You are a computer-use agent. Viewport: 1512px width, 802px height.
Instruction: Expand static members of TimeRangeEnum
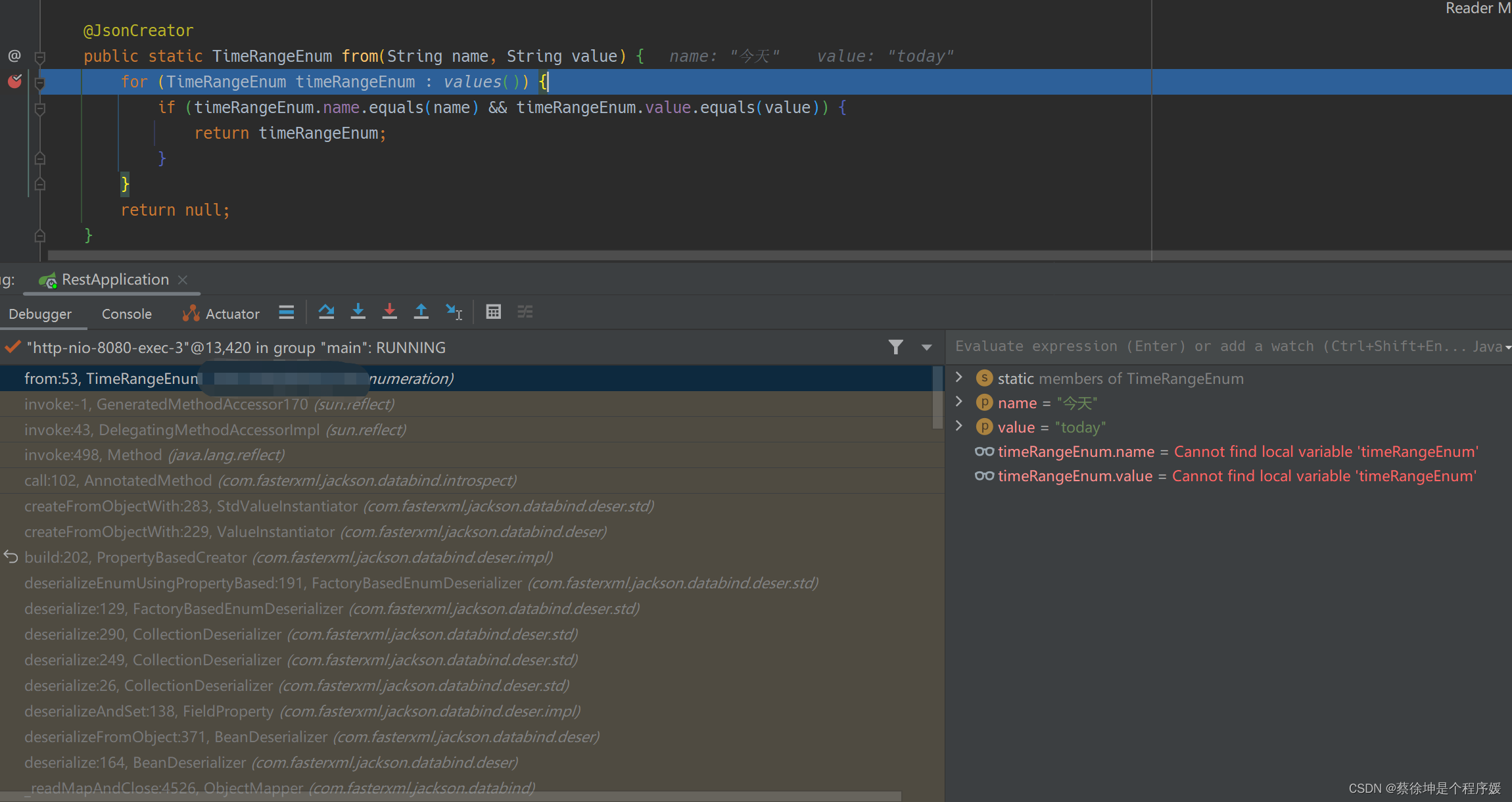[x=959, y=377]
